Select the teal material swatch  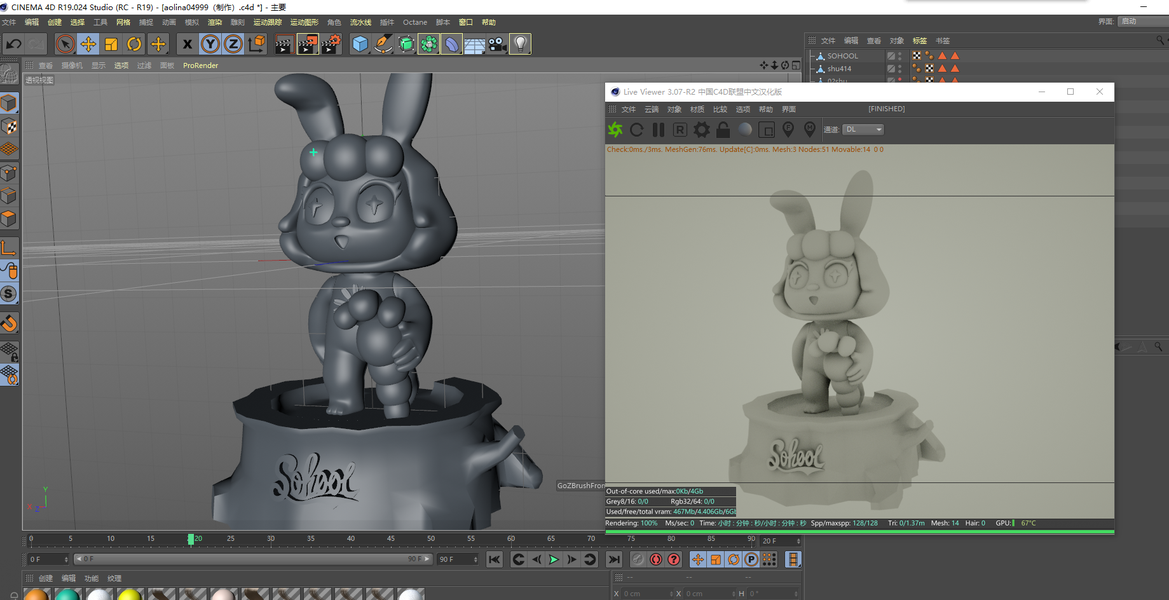(67, 595)
